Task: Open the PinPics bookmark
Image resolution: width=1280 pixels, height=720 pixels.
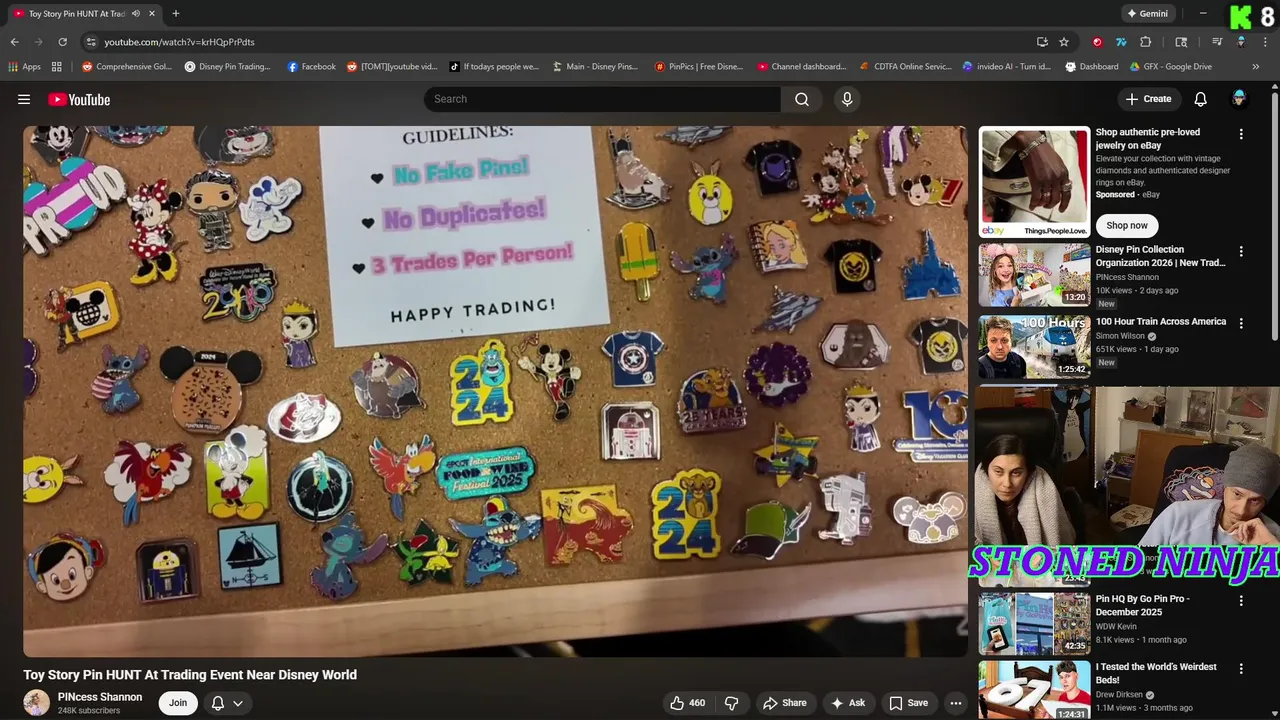Action: (699, 67)
